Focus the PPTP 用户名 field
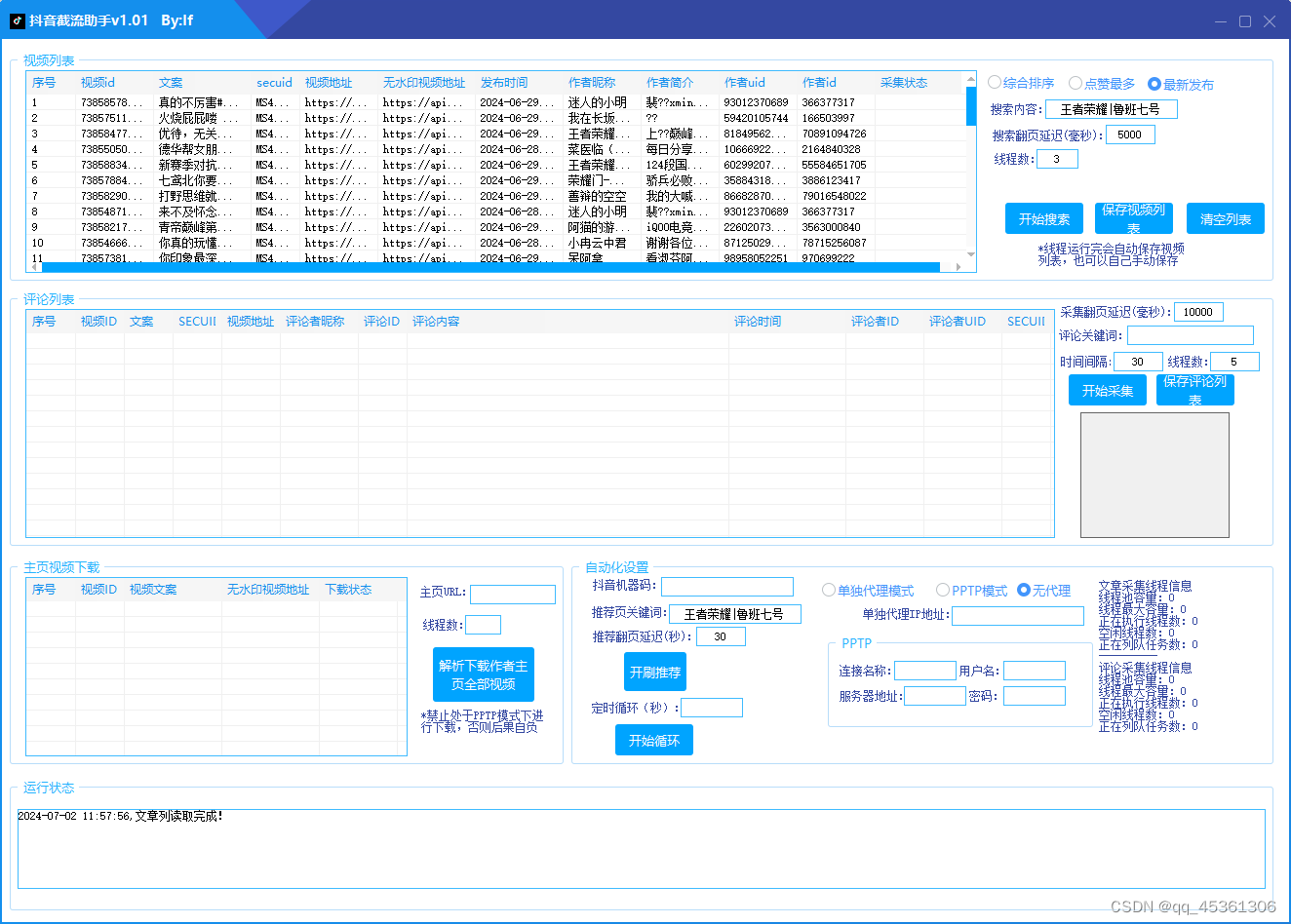This screenshot has height=924, width=1291. [1035, 671]
